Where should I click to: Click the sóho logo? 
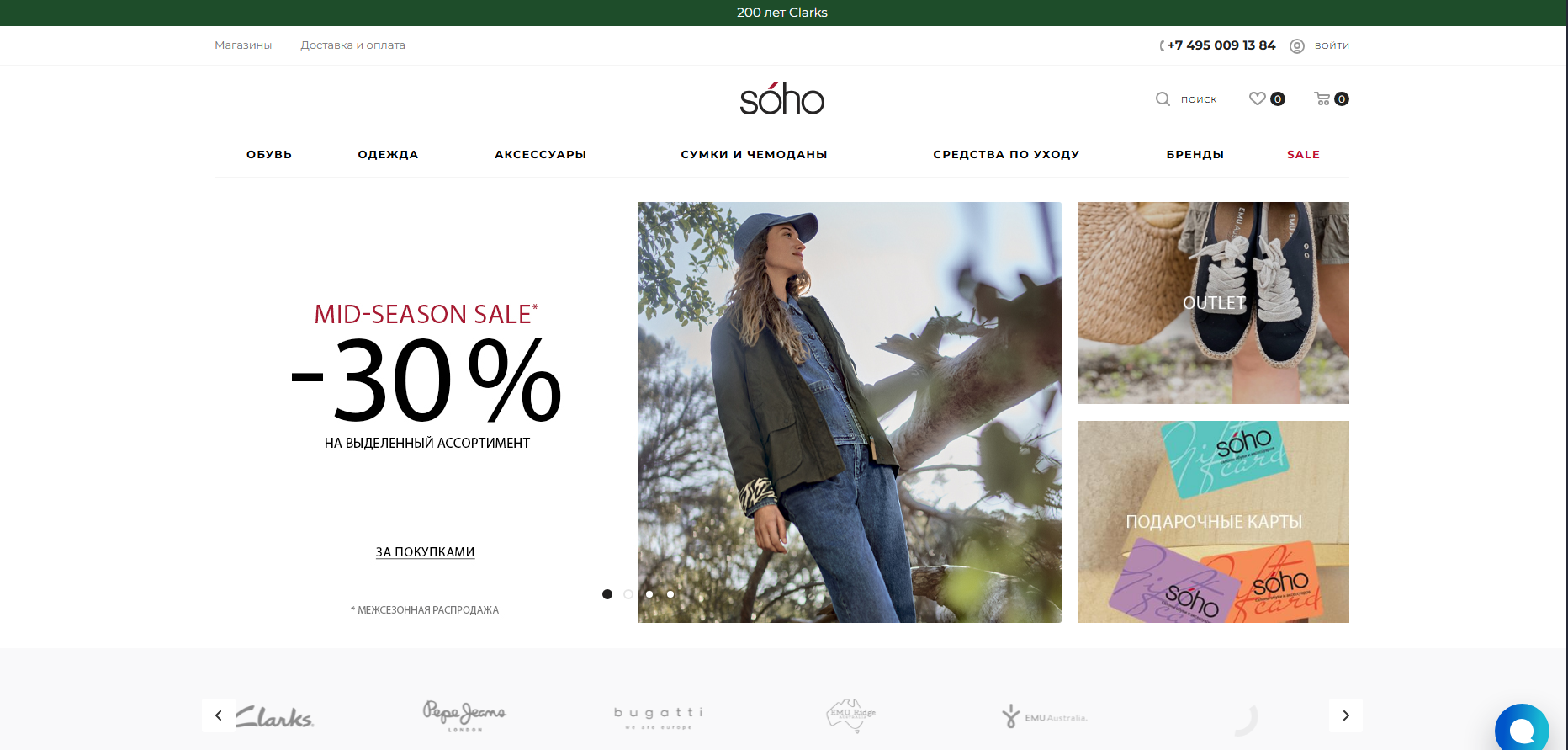pos(782,99)
